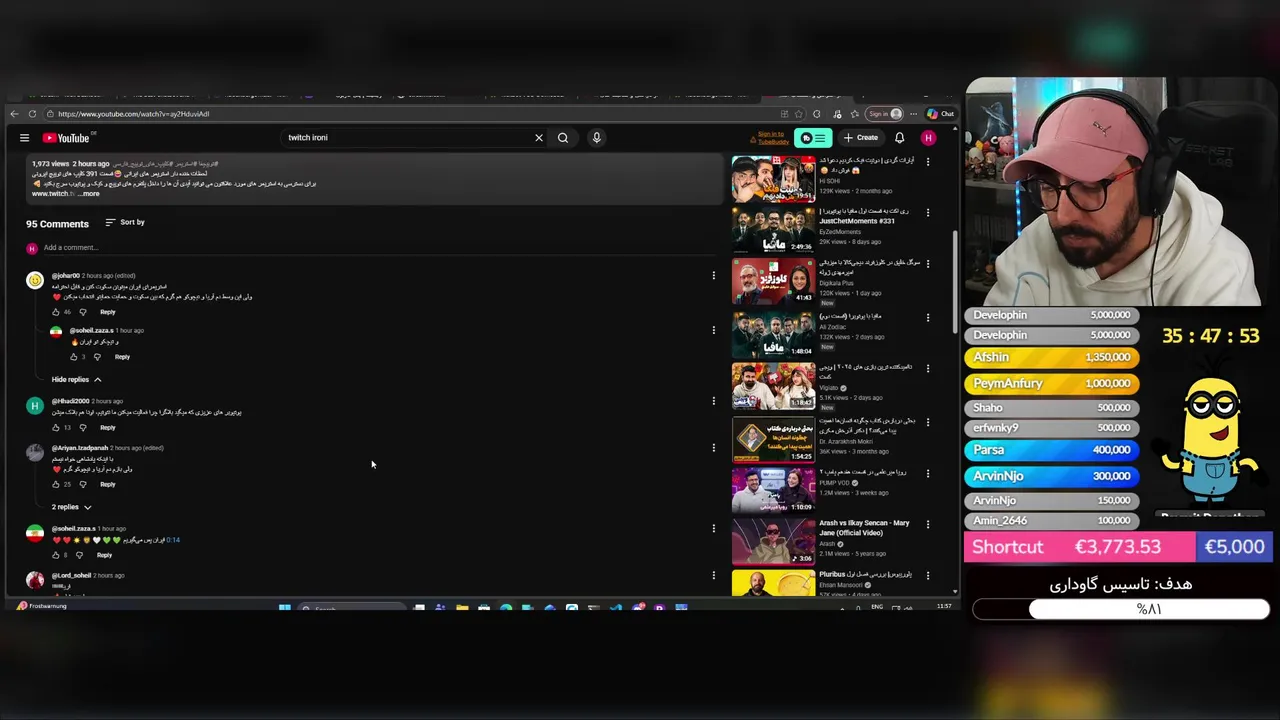Open the TubeBuddy menu button
The width and height of the screenshot is (1280, 720).
813,138
